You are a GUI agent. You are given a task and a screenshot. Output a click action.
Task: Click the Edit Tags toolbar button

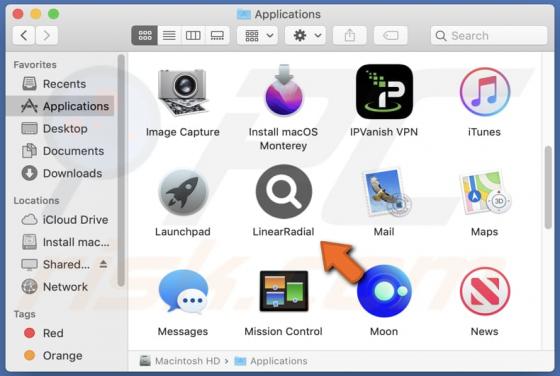[x=391, y=35]
